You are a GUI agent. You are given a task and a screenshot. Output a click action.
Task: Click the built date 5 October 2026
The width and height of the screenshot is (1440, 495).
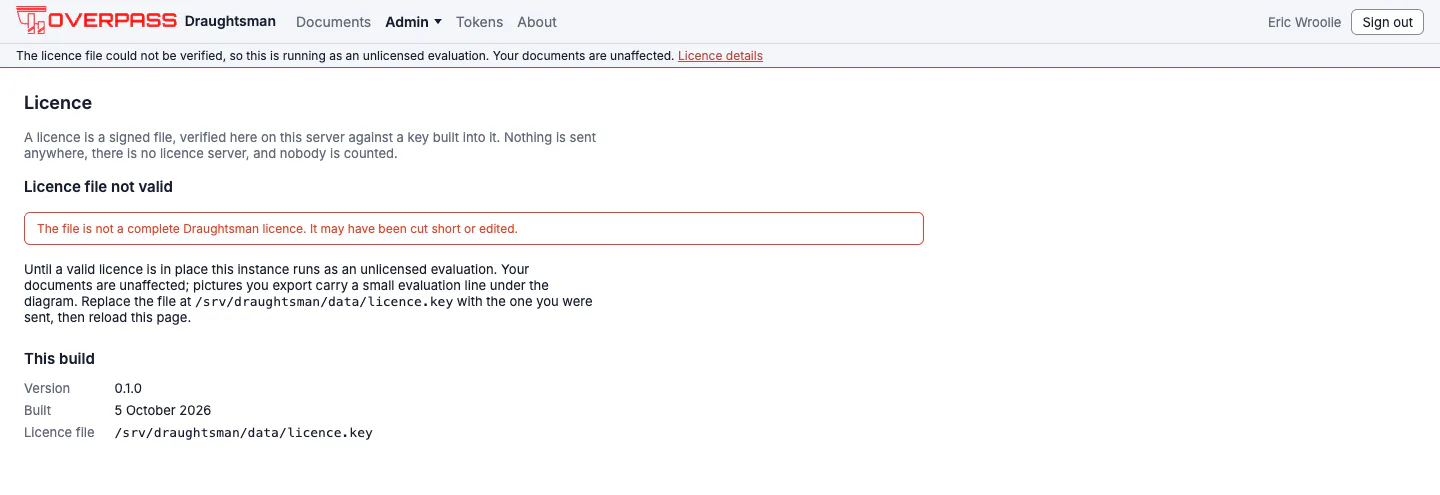pyautogui.click(x=163, y=410)
